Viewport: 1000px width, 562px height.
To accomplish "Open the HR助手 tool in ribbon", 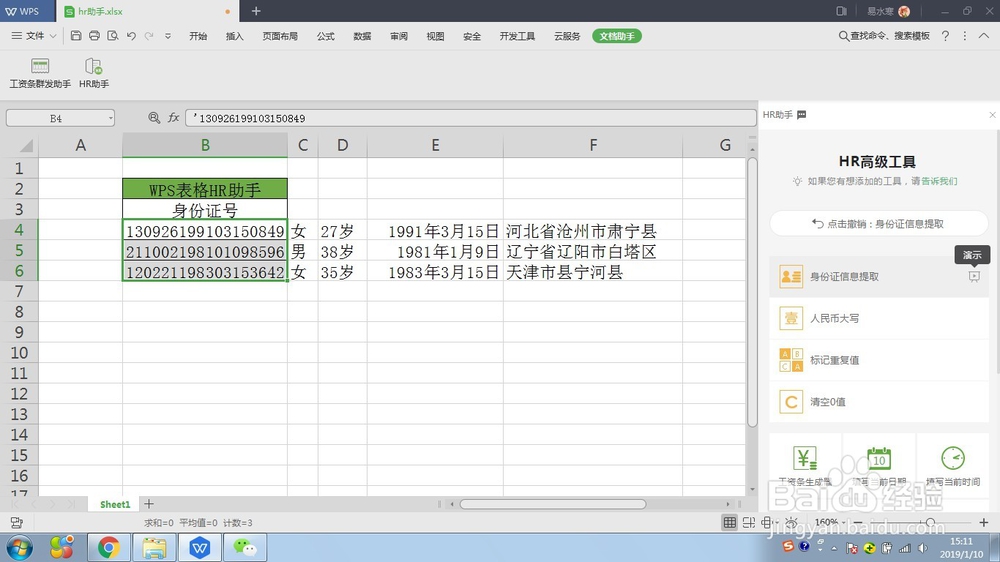I will pyautogui.click(x=94, y=73).
